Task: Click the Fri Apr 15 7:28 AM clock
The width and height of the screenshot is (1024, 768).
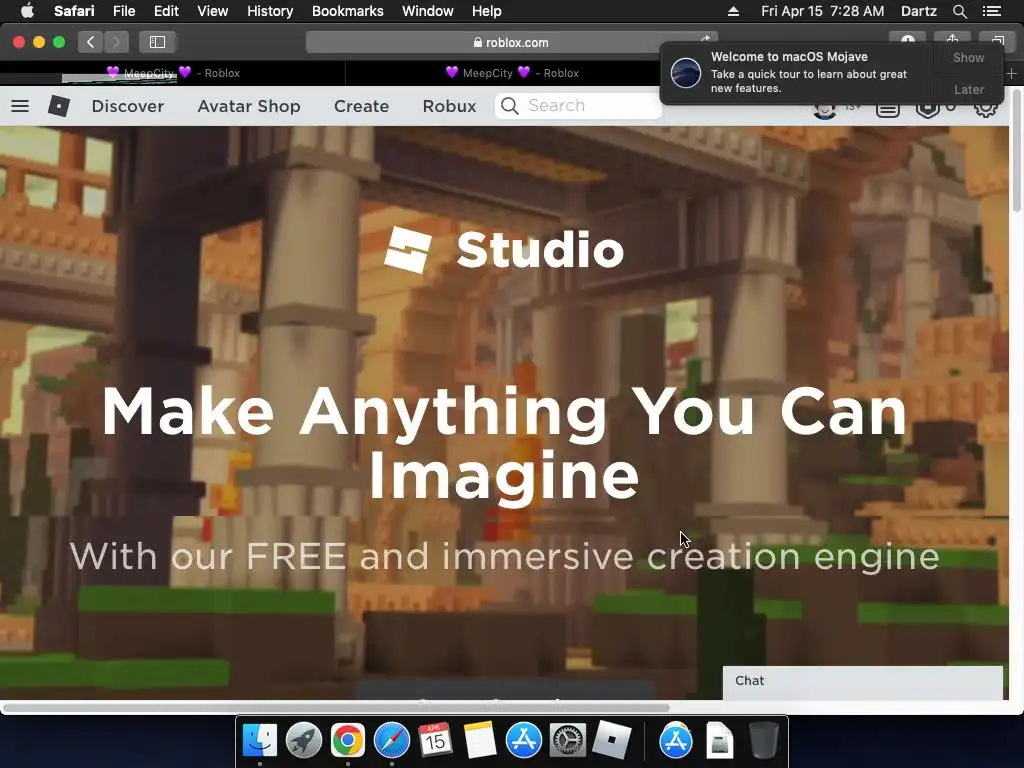Action: point(822,11)
